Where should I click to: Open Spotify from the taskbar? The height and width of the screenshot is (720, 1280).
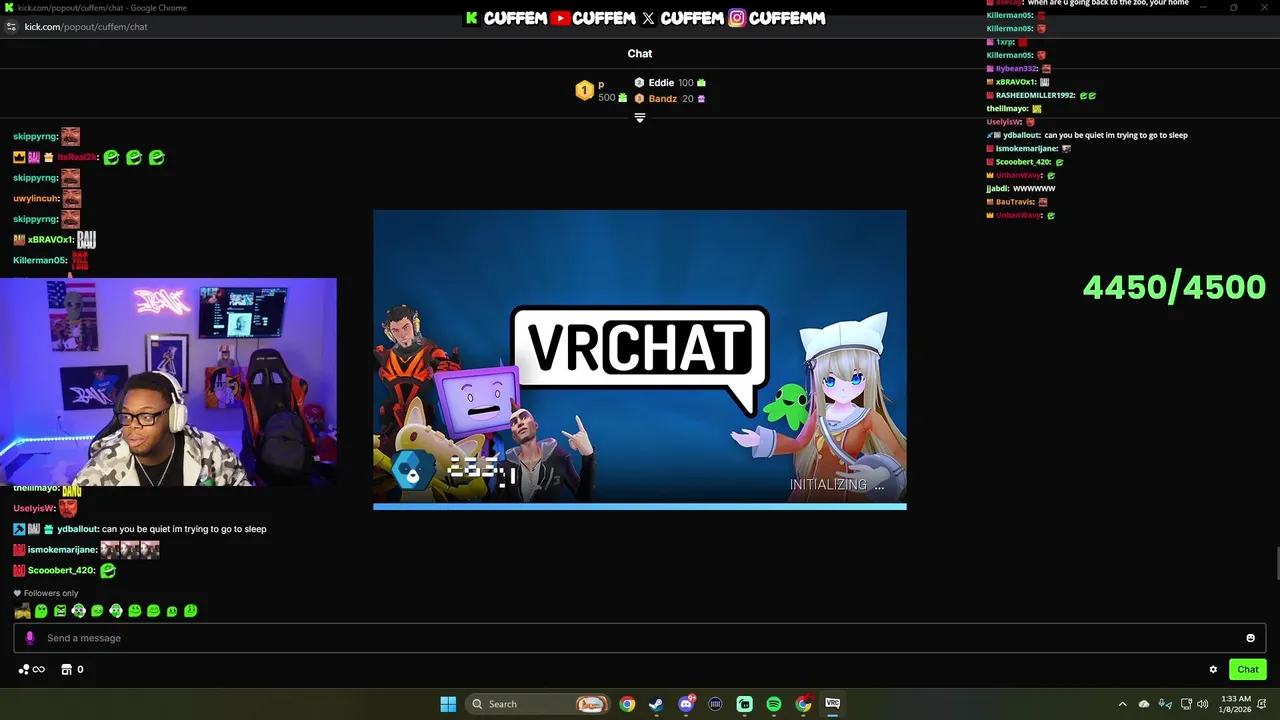[774, 704]
